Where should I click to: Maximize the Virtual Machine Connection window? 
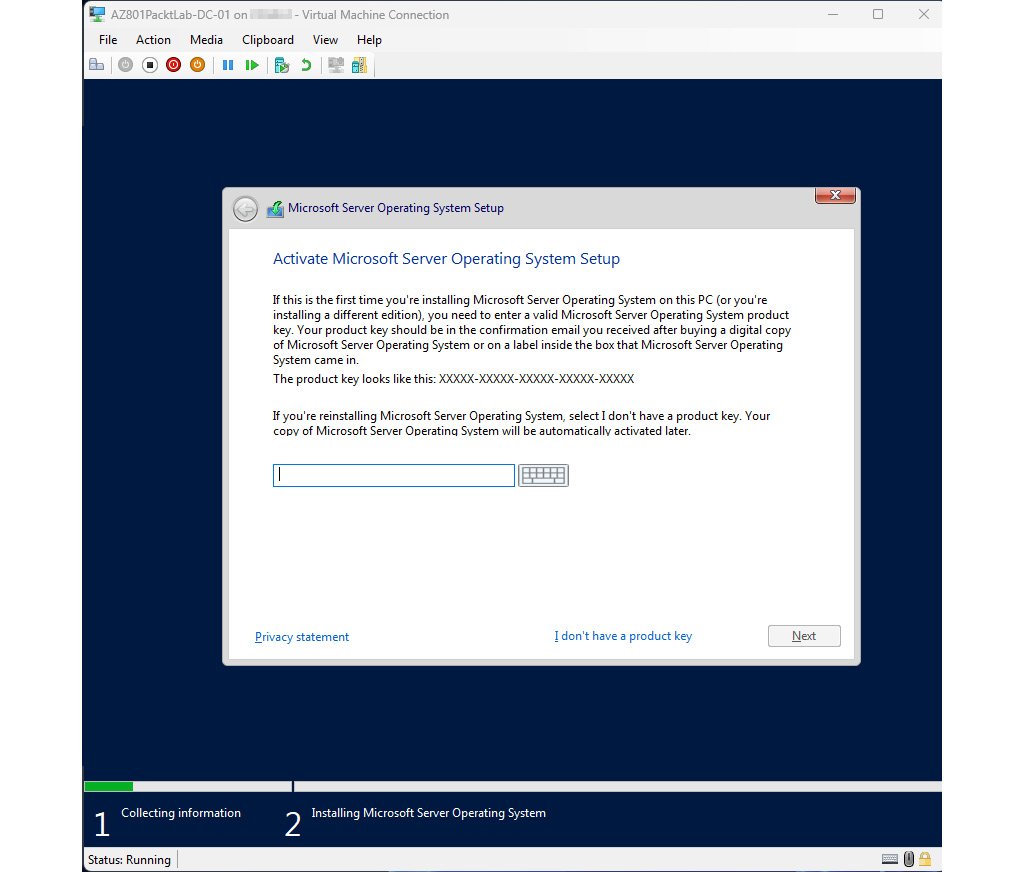click(x=878, y=14)
